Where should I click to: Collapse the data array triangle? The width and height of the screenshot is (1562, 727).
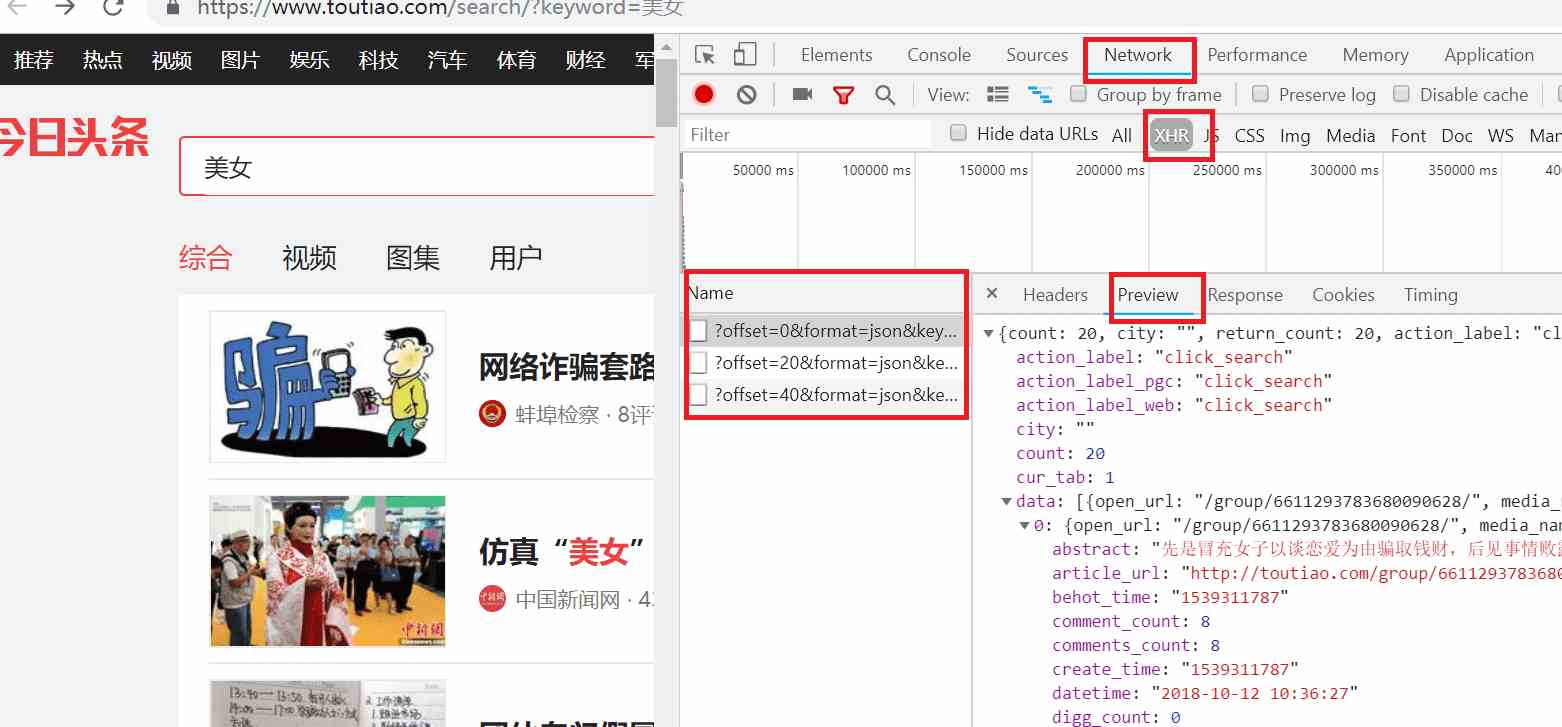1007,502
